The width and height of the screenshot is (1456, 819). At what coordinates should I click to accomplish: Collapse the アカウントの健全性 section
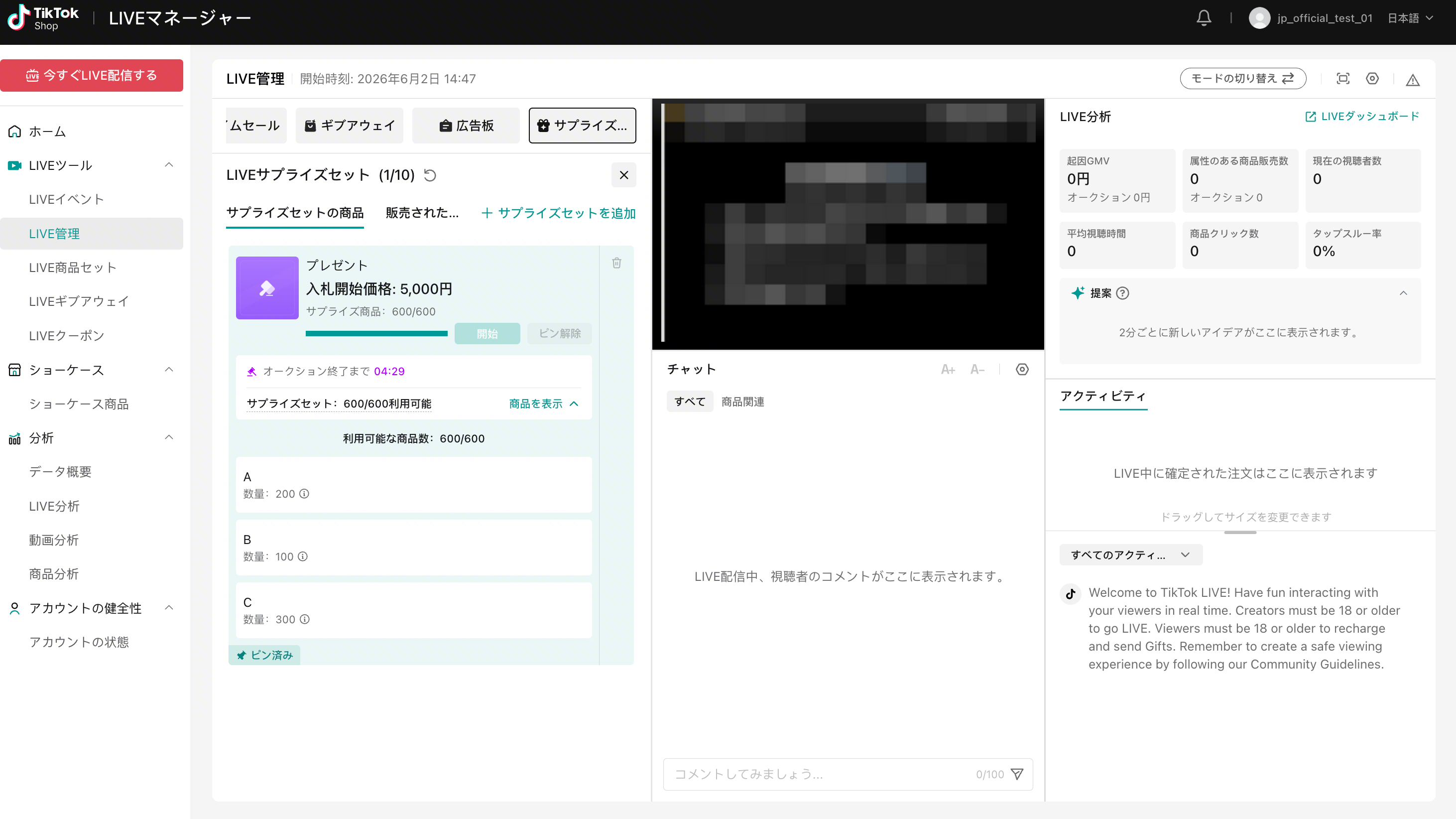tap(168, 608)
